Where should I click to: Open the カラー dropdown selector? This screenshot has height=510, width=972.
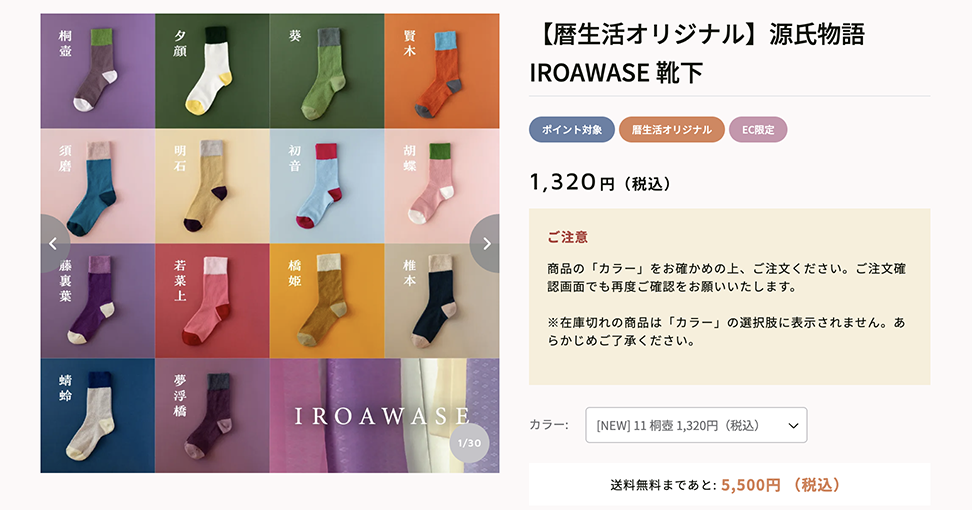(x=696, y=425)
